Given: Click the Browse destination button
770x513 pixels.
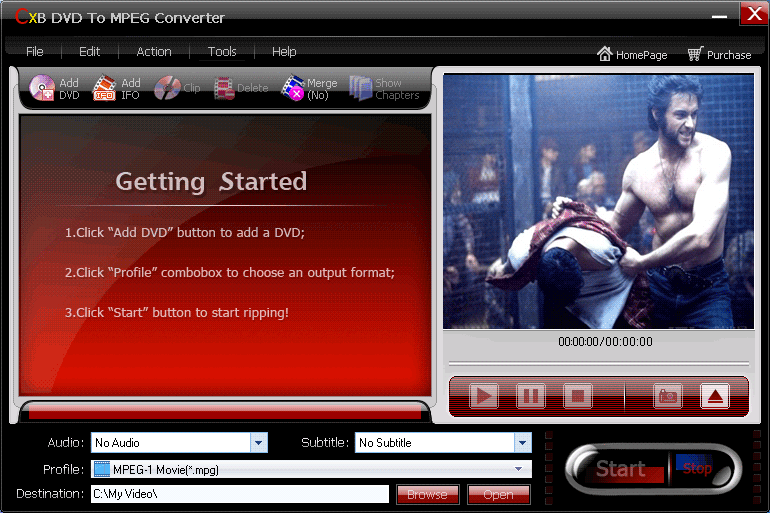Looking at the screenshot, I should click(x=427, y=494).
